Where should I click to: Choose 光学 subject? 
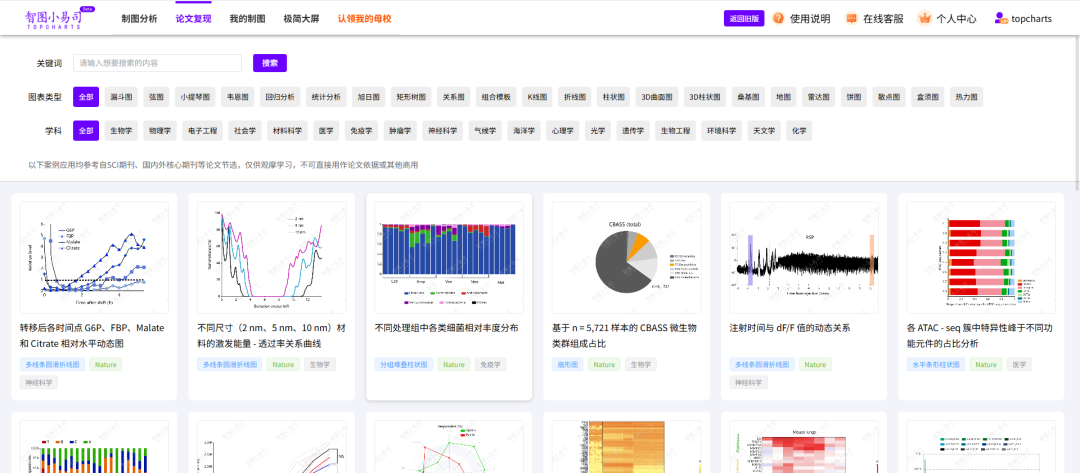pos(598,131)
